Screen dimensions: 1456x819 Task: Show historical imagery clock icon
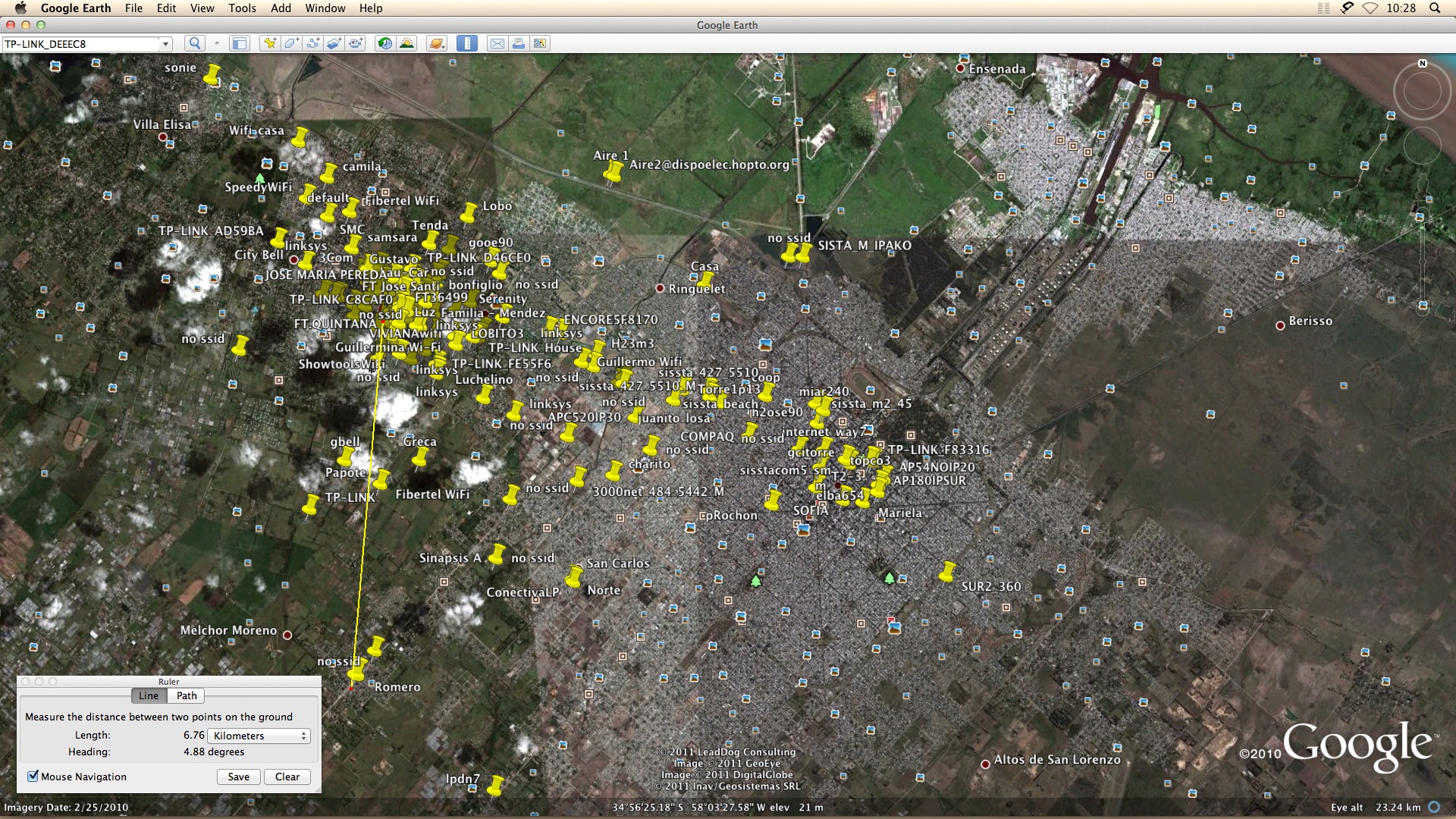click(x=385, y=43)
